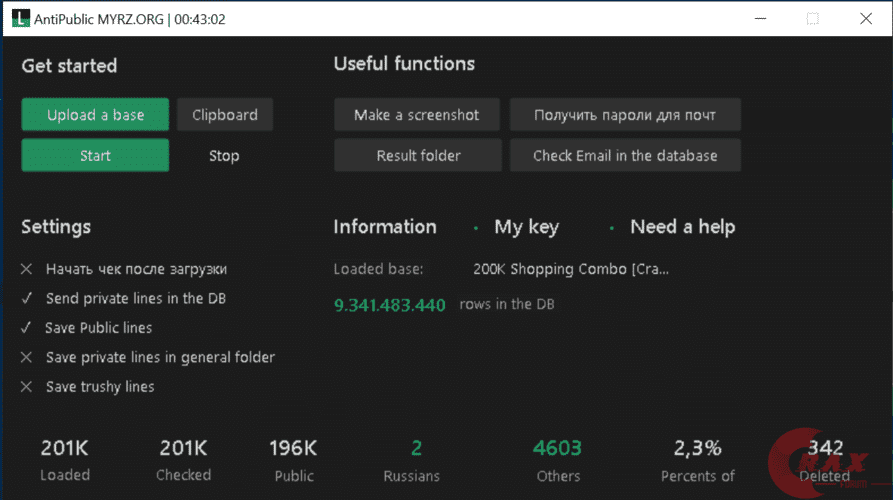
Task: Click the 9.341.483.440 rows count
Action: 390,305
